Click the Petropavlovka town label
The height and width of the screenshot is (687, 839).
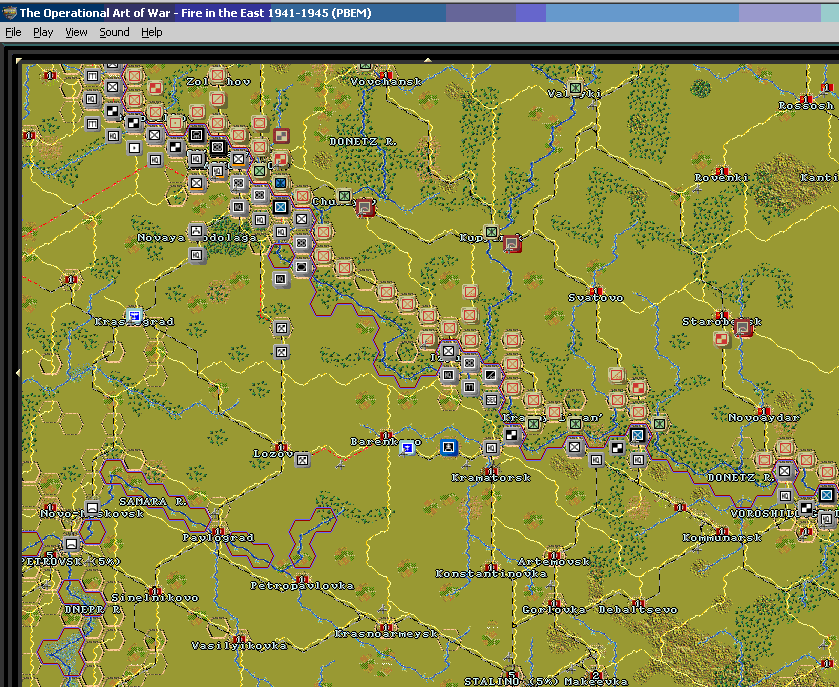tap(302, 586)
